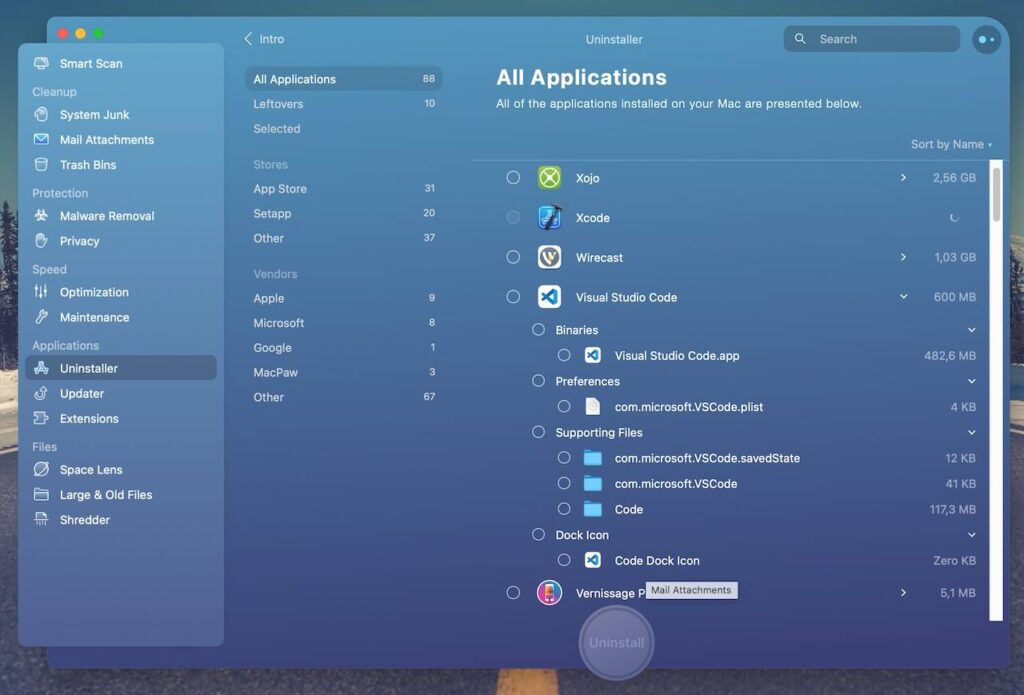This screenshot has width=1024, height=695.
Task: Expand the Xojo row chevron
Action: [903, 178]
